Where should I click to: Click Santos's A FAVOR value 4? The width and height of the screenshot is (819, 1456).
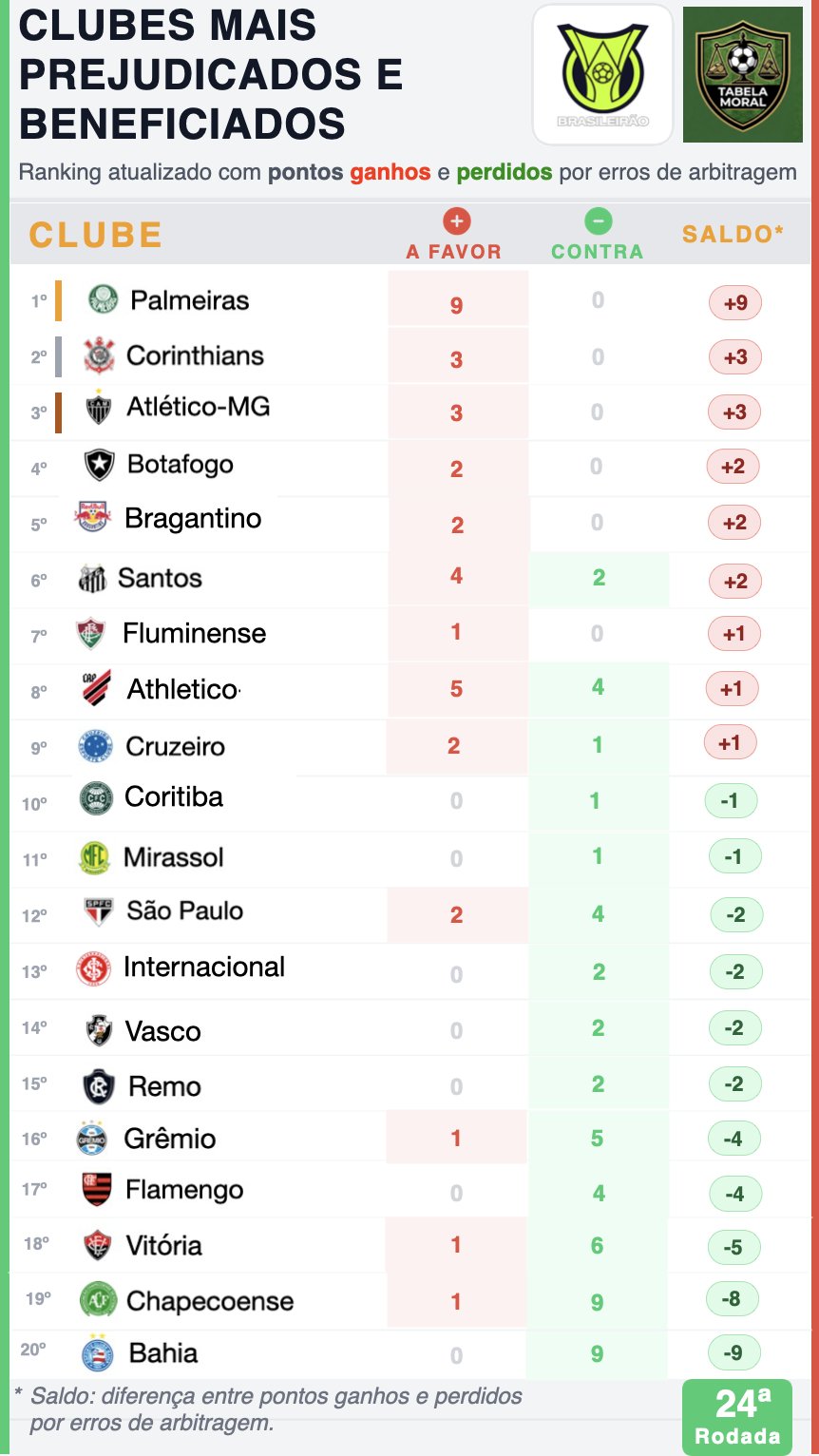coord(456,577)
